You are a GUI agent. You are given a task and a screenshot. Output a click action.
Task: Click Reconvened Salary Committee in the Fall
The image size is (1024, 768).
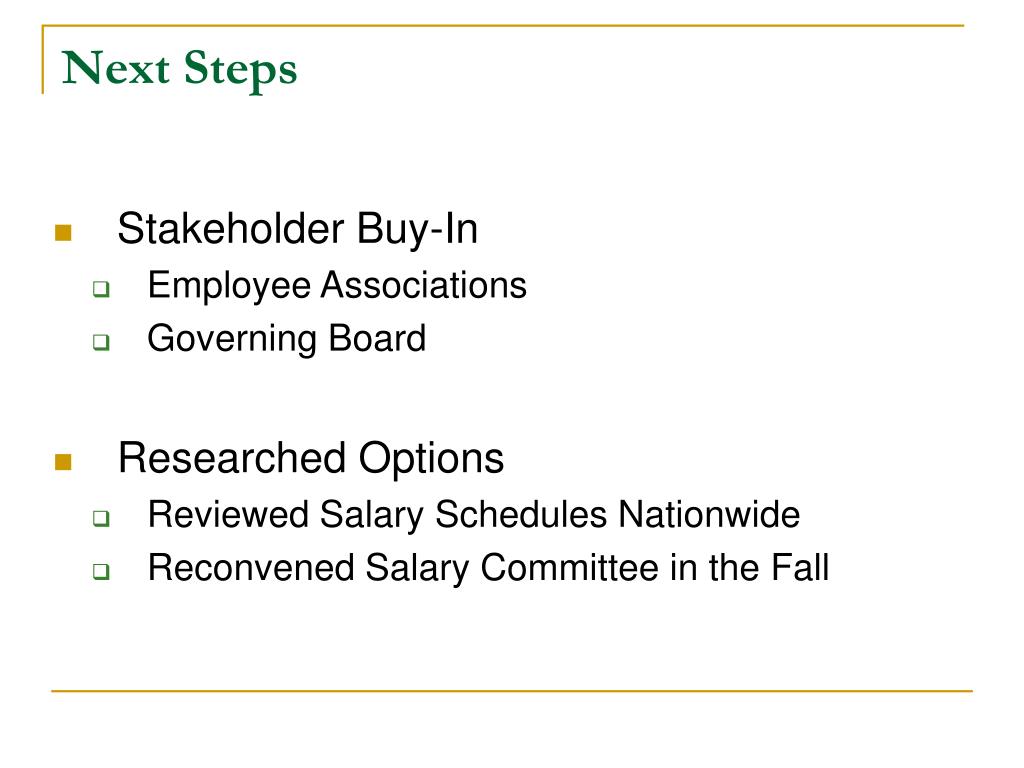(488, 568)
